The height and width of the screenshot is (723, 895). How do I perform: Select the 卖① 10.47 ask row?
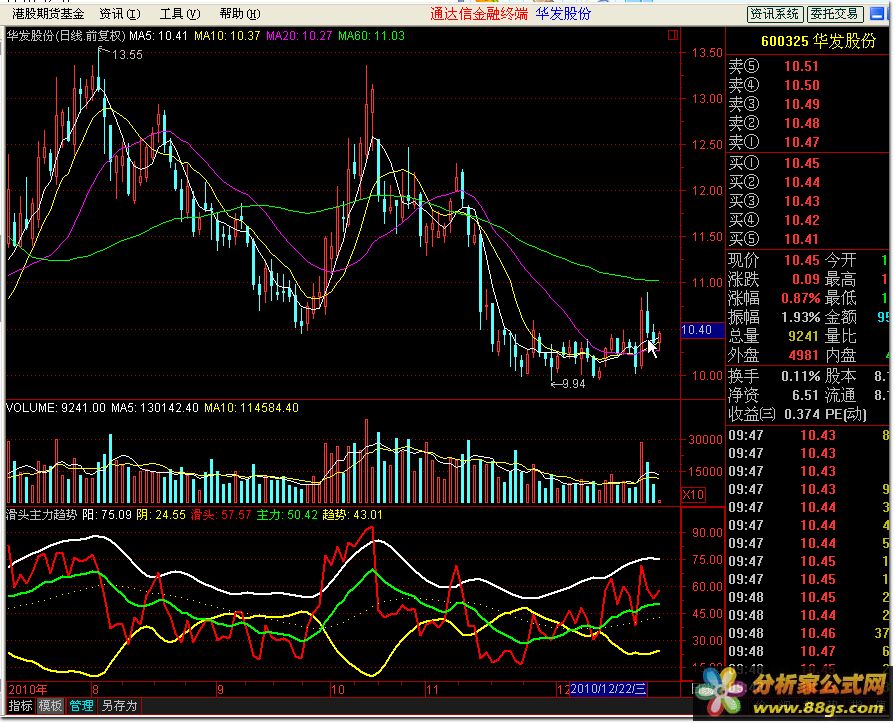tap(808, 142)
